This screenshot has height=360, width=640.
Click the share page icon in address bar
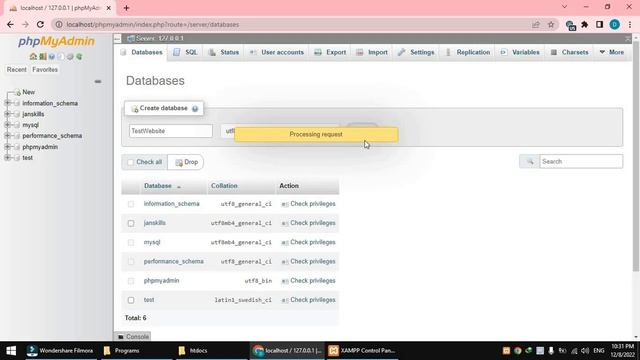point(536,24)
